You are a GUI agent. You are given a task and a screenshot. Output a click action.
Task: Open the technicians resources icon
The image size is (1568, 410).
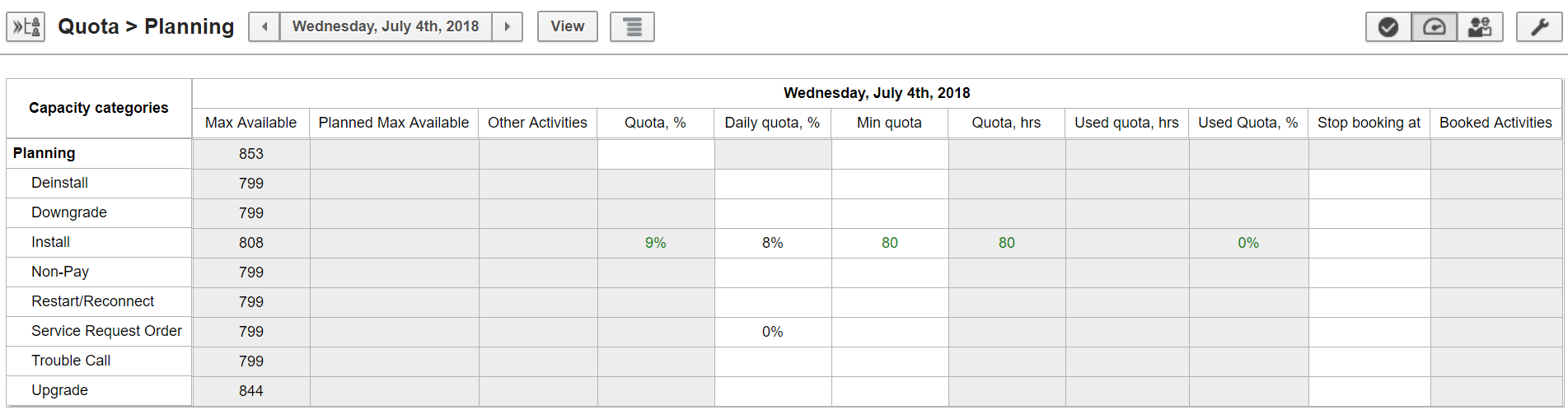pos(1480,27)
